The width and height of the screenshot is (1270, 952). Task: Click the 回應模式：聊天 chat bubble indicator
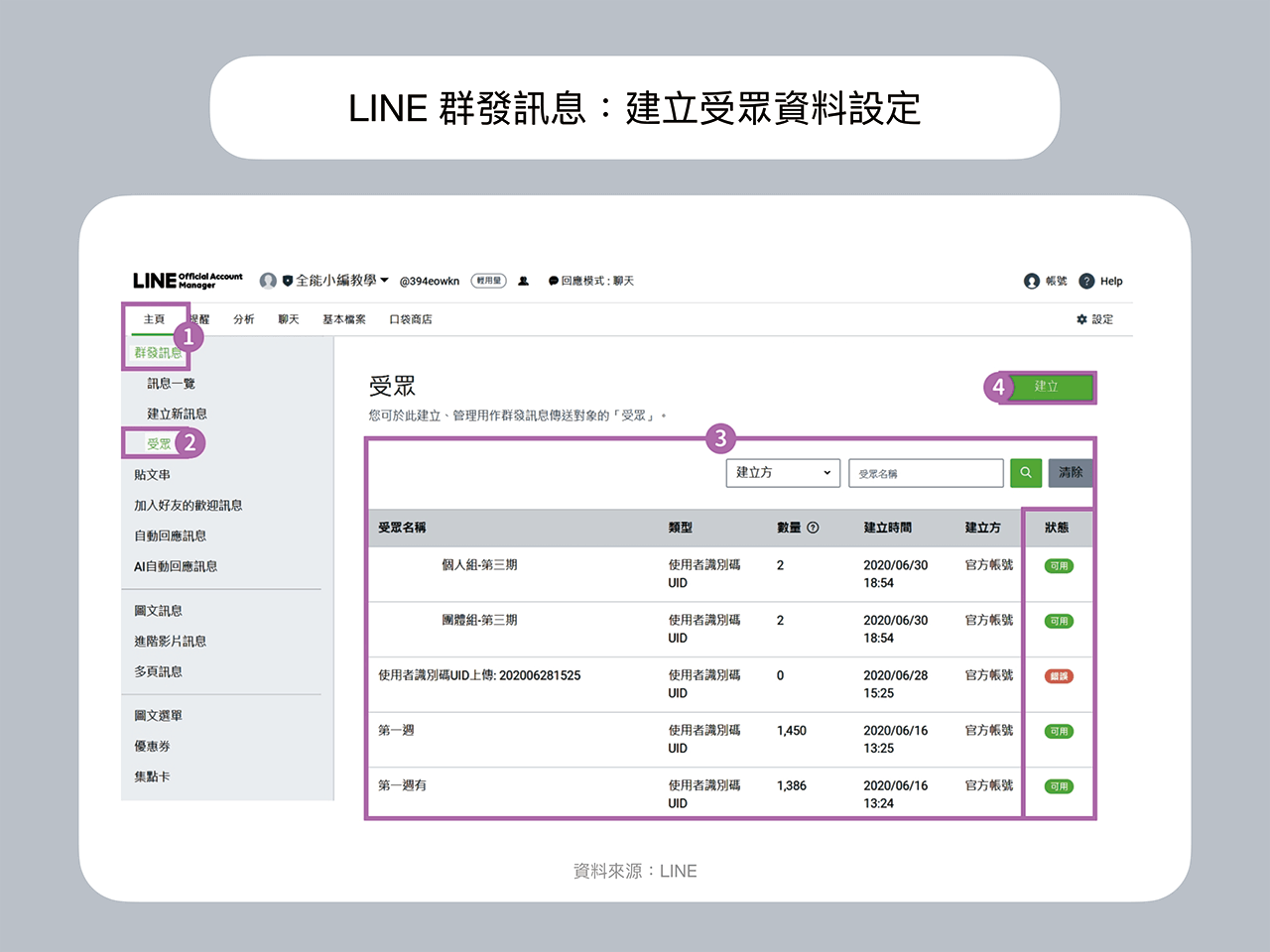click(590, 281)
